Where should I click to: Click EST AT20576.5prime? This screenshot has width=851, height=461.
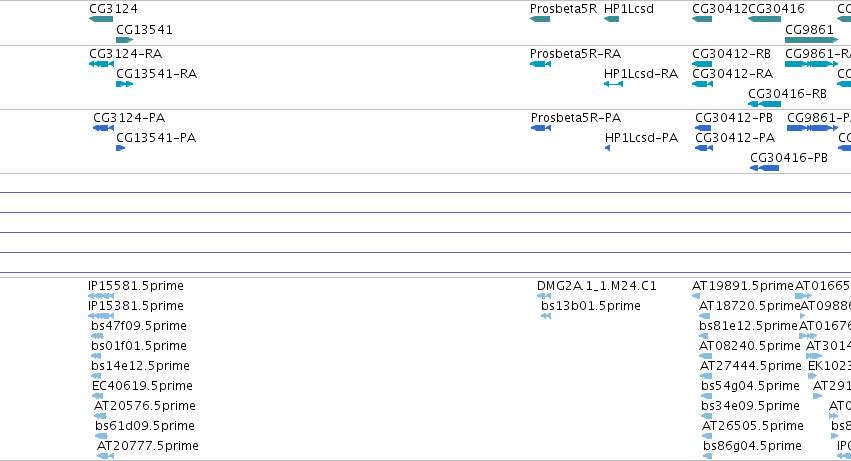(100, 416)
